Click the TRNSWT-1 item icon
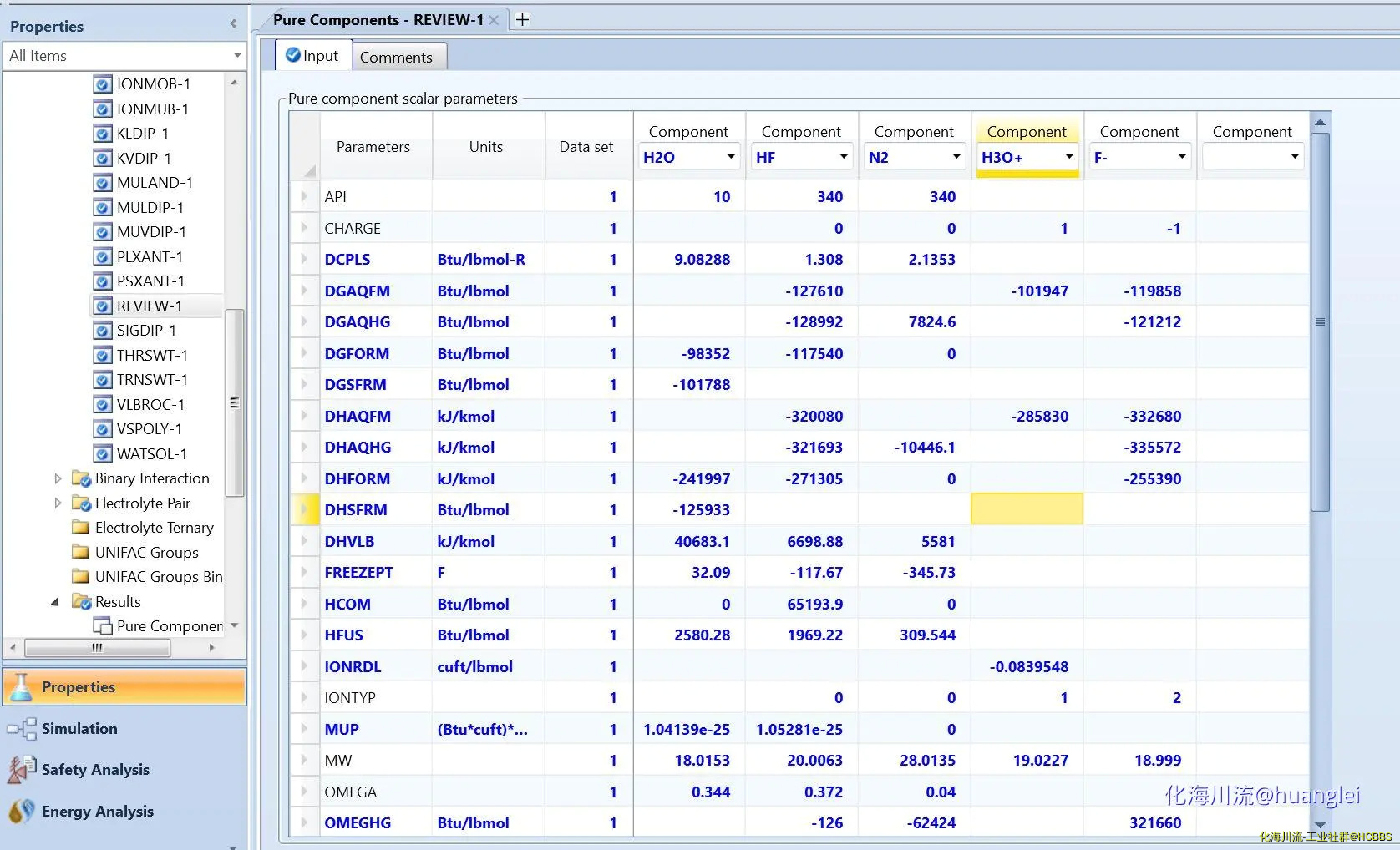This screenshot has height=850, width=1400. point(102,380)
